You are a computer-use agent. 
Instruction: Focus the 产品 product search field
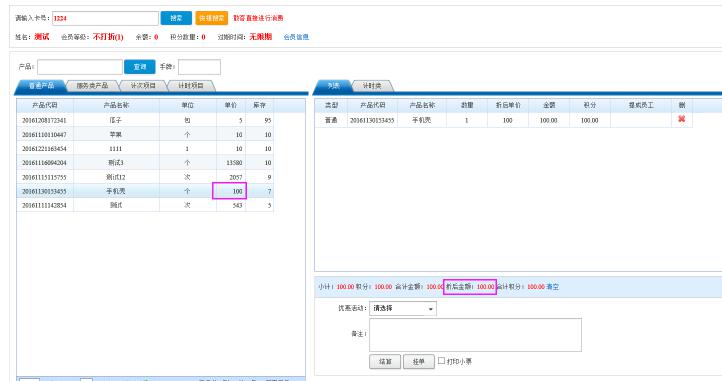pos(80,67)
